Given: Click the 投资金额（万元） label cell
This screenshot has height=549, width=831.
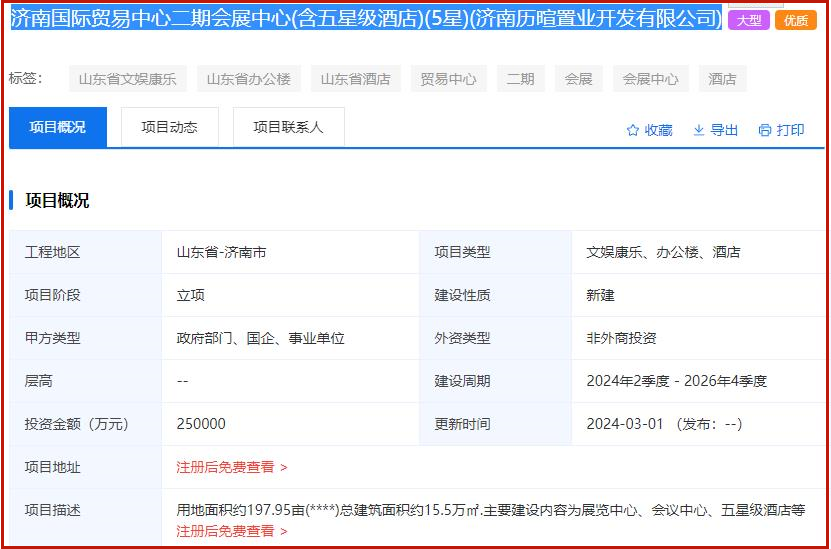Looking at the screenshot, I should [x=85, y=424].
